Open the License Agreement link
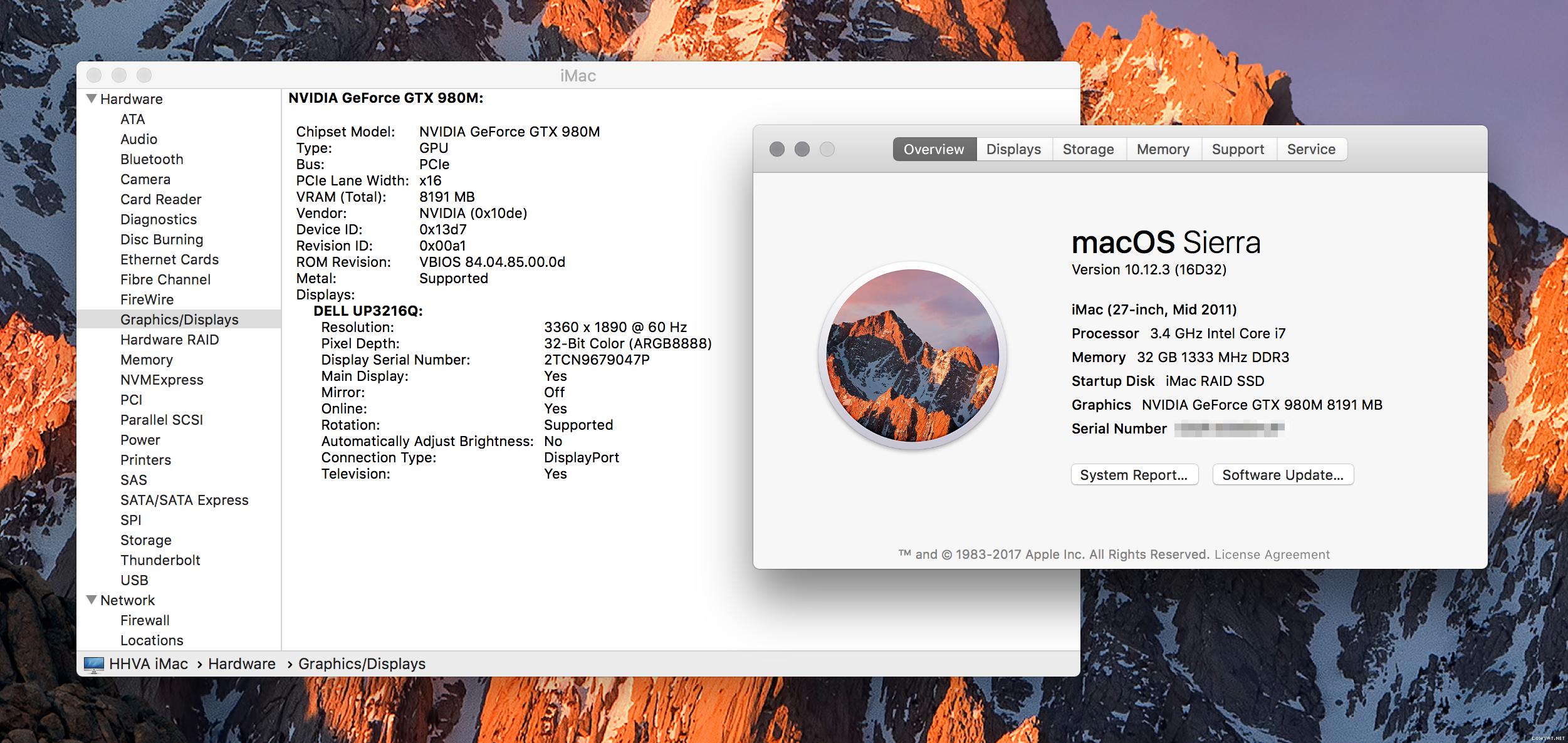Screen dimensions: 1568x743 point(1272,554)
